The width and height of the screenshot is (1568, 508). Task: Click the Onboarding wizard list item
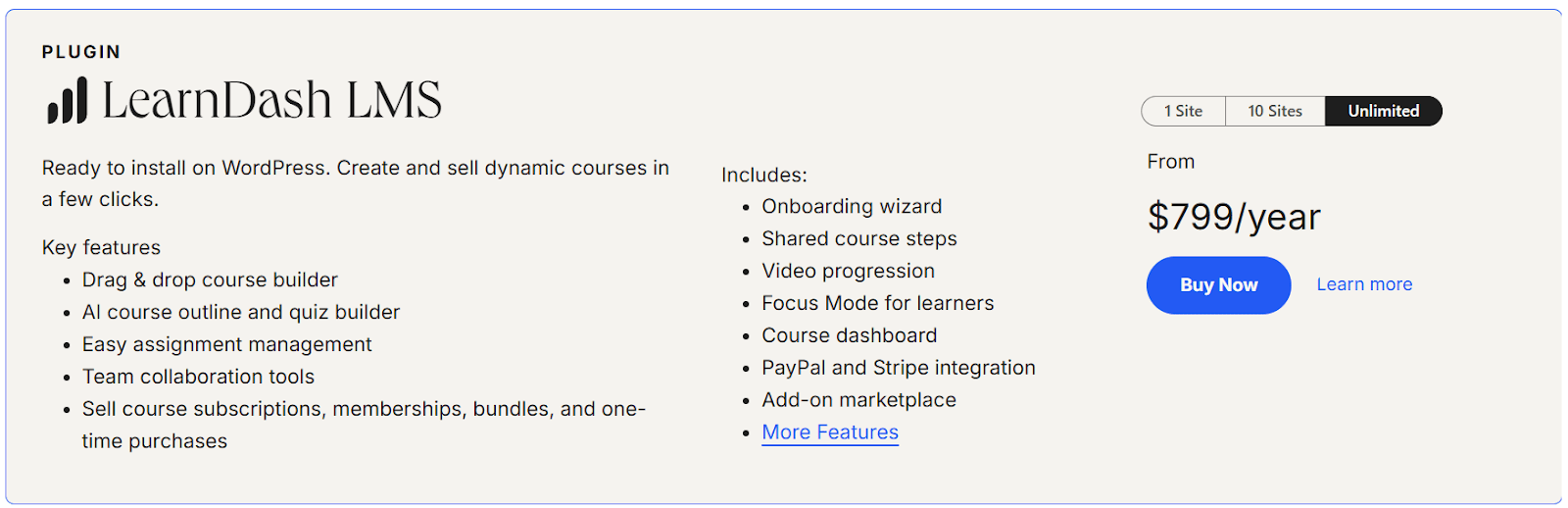(852, 207)
